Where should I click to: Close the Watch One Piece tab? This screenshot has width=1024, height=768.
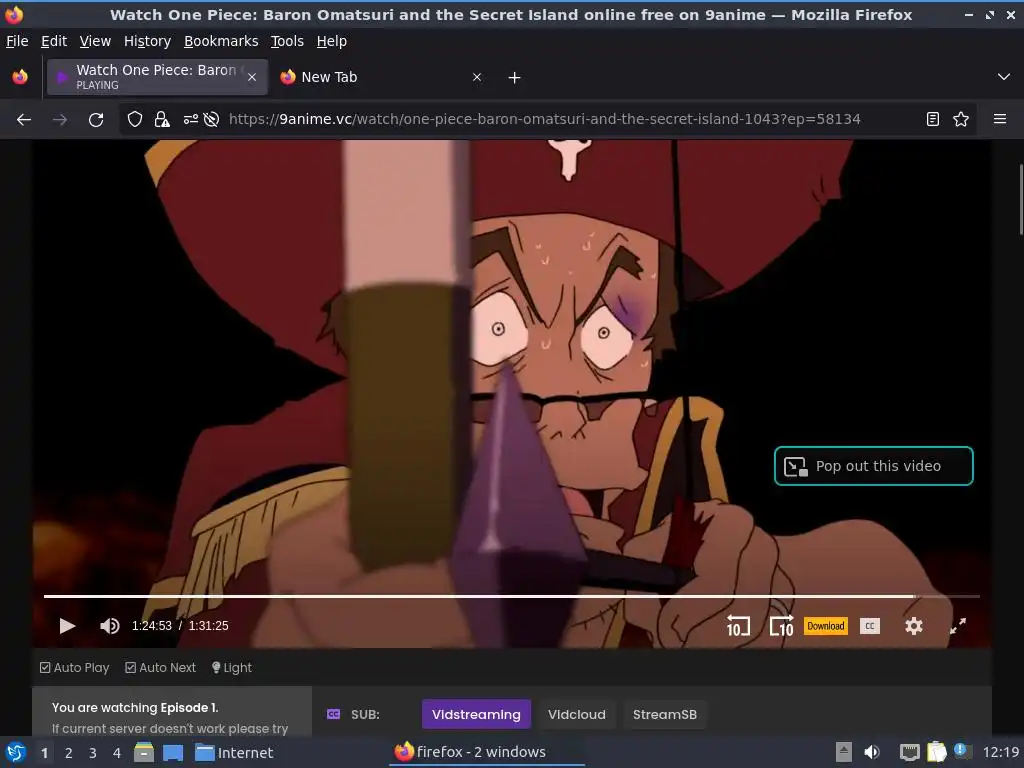252,77
